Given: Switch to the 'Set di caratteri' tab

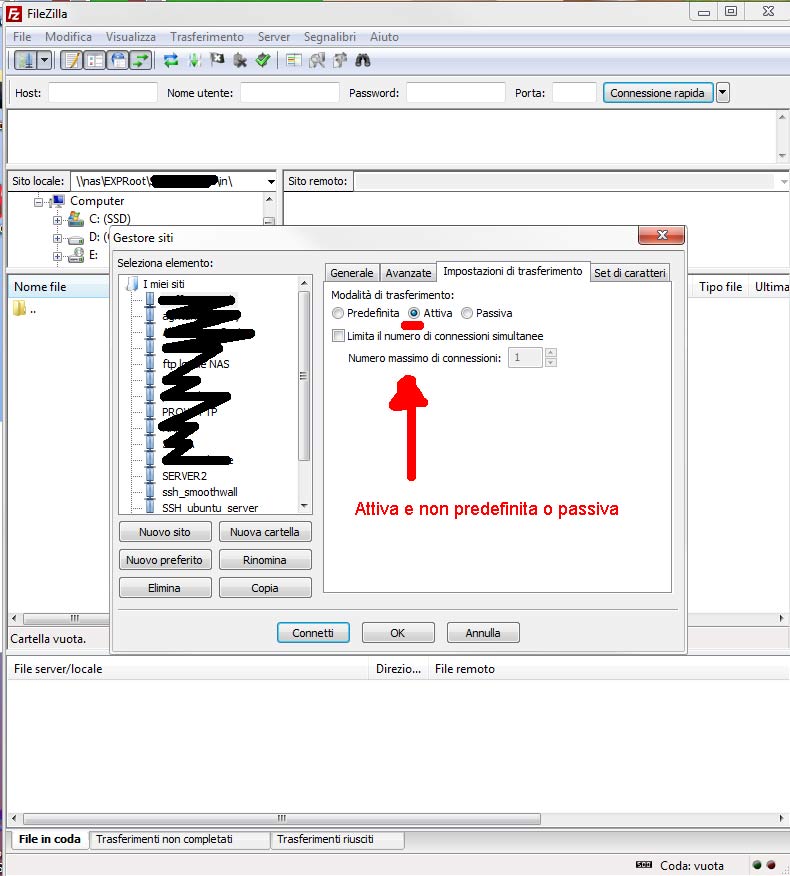Looking at the screenshot, I should 629,273.
